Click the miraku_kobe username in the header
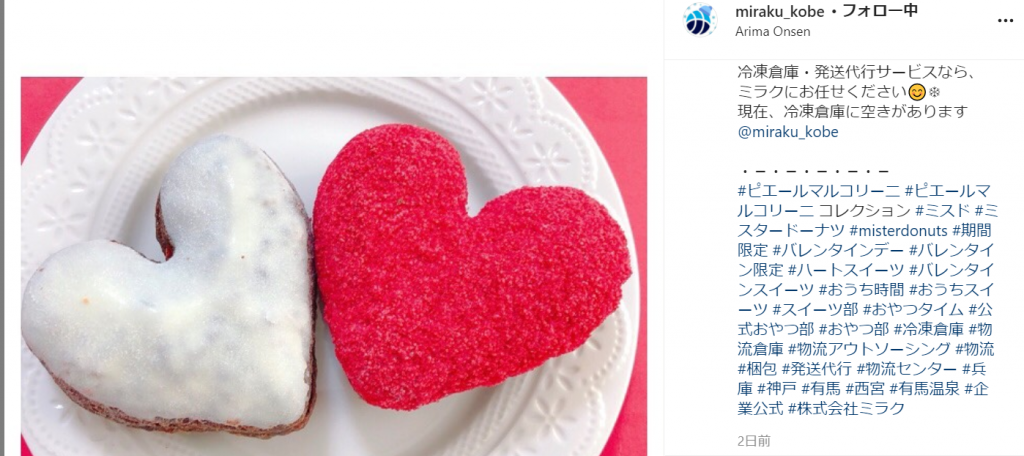Image resolution: width=1024 pixels, height=456 pixels. [779, 12]
